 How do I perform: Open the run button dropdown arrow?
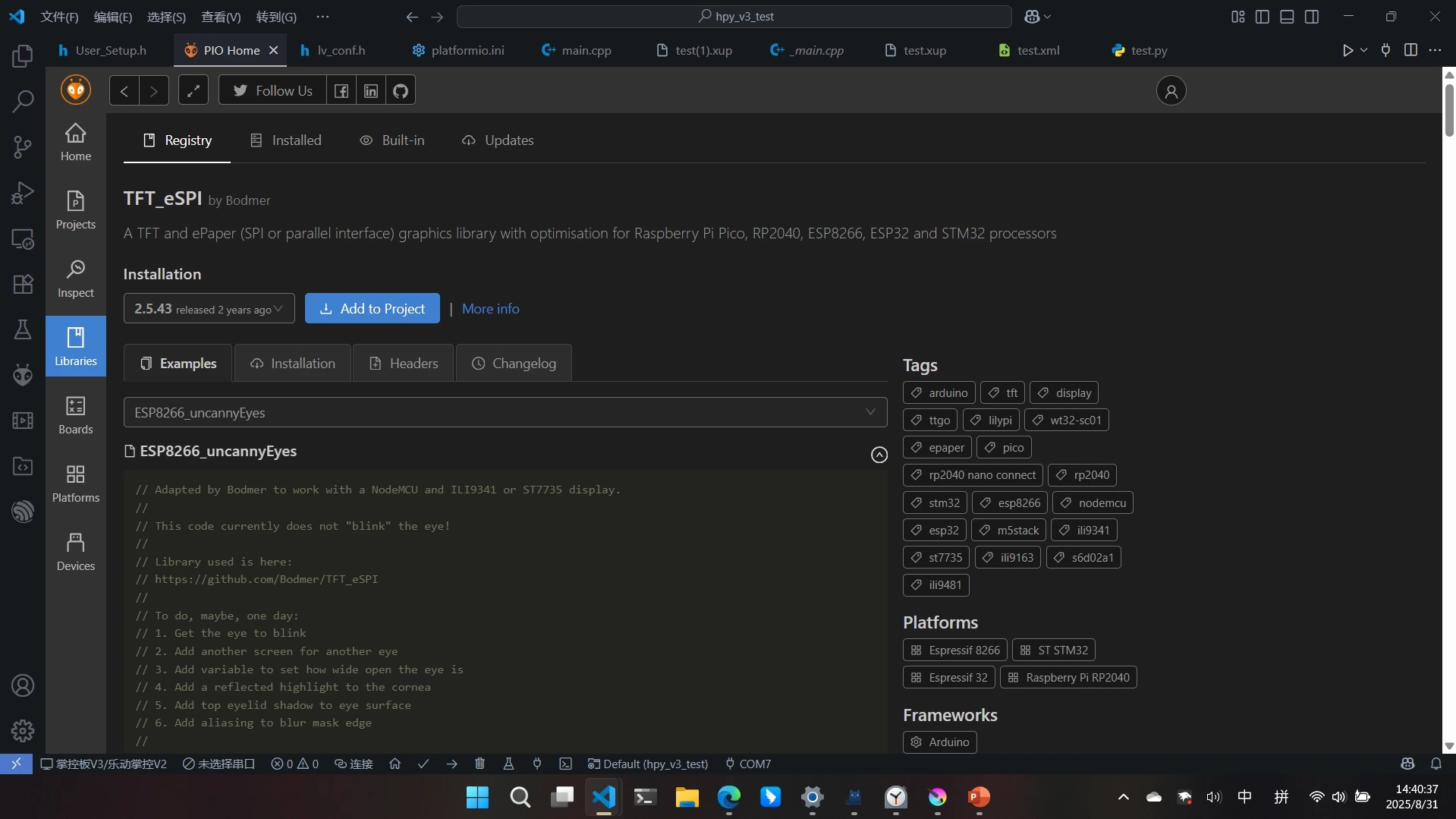tap(1363, 50)
